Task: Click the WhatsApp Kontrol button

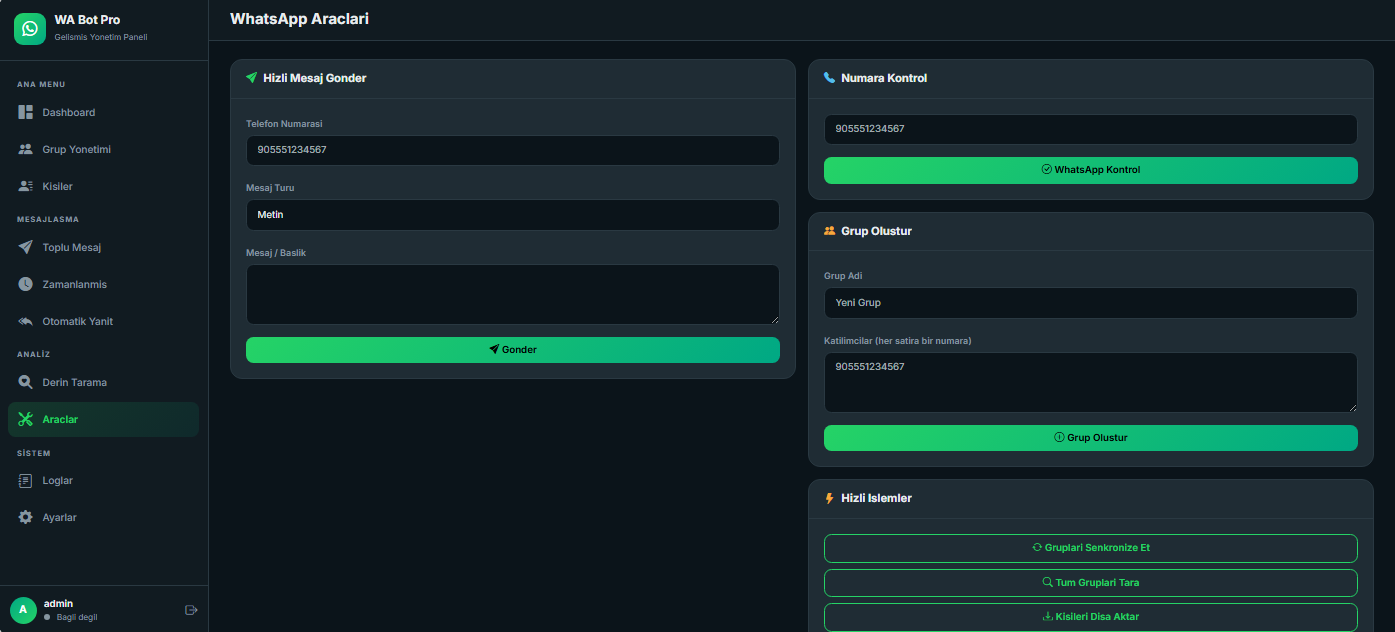Action: tap(1090, 170)
